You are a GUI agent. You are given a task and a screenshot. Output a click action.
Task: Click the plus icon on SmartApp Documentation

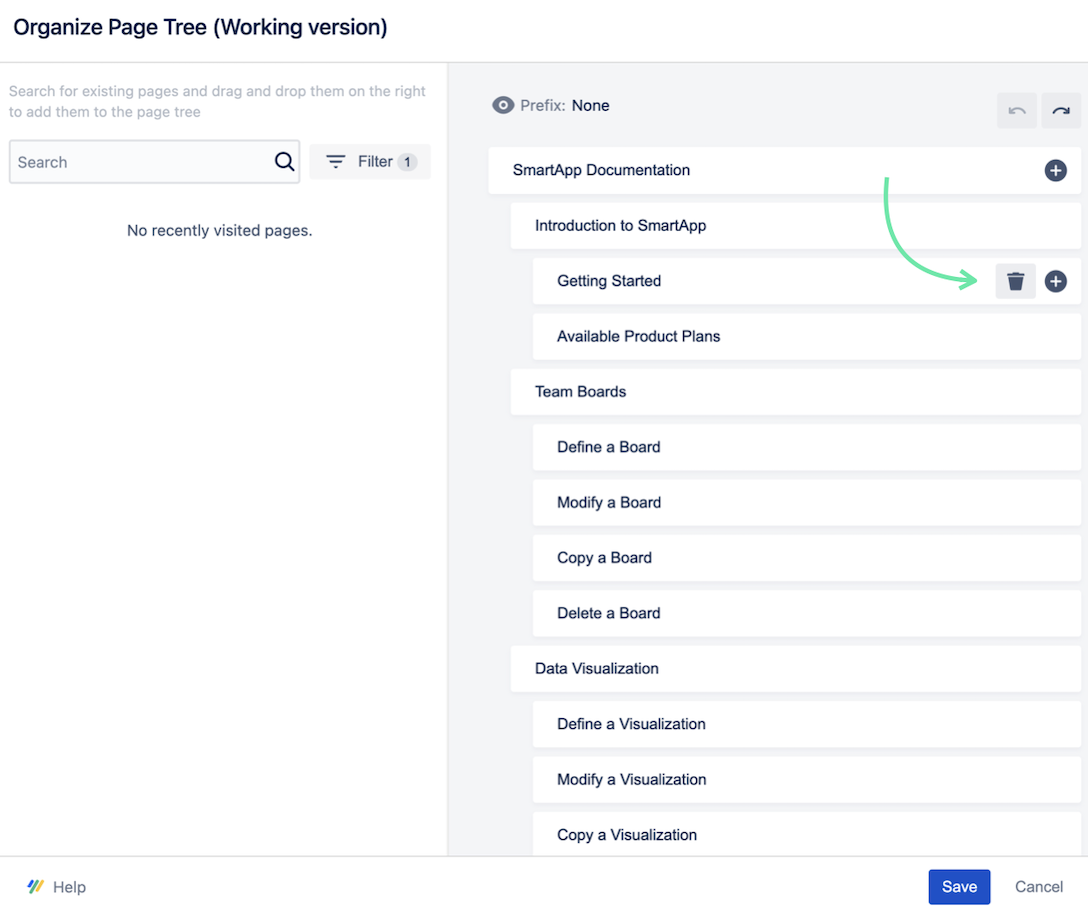coord(1055,170)
